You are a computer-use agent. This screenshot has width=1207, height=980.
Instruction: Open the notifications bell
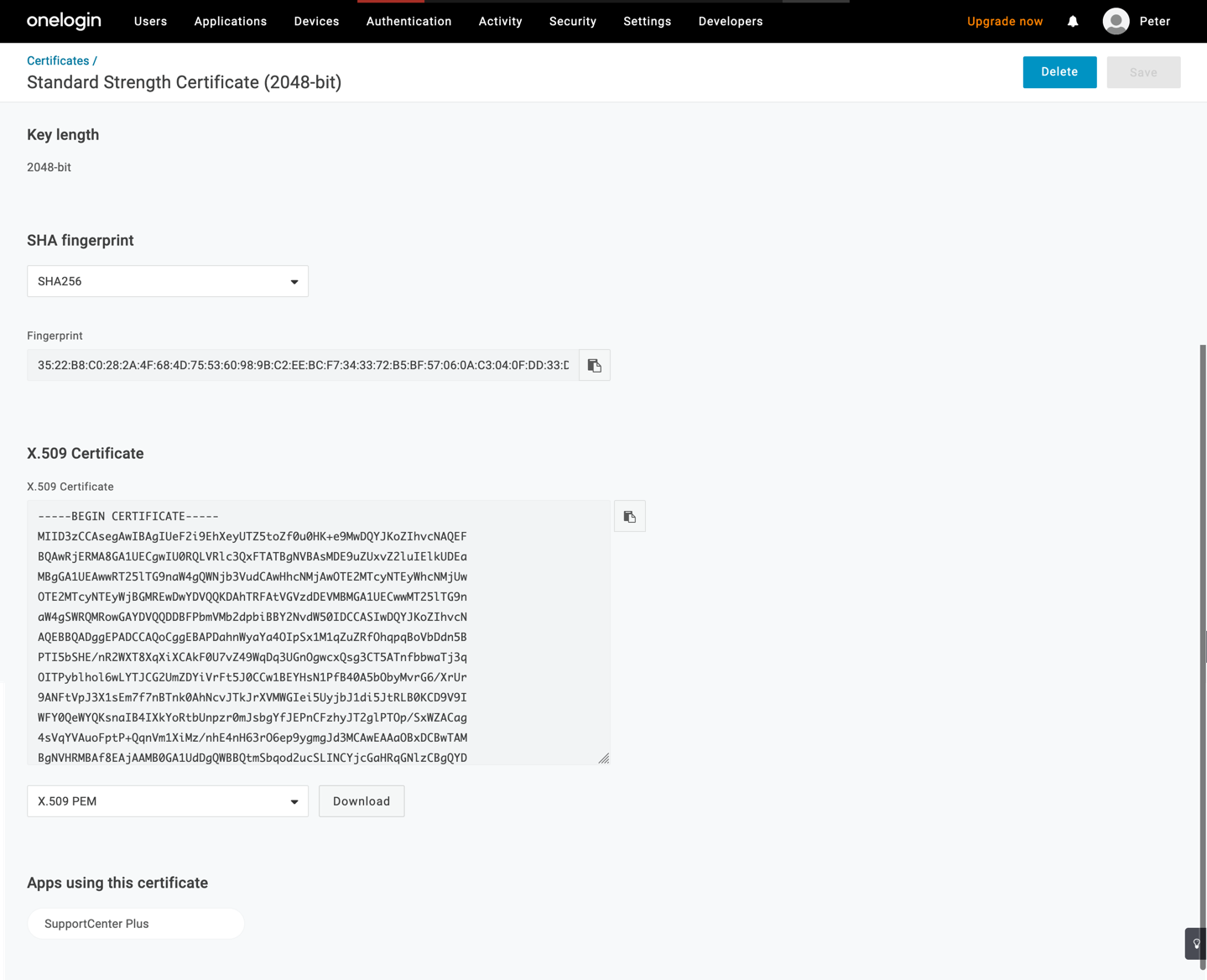pyautogui.click(x=1073, y=22)
